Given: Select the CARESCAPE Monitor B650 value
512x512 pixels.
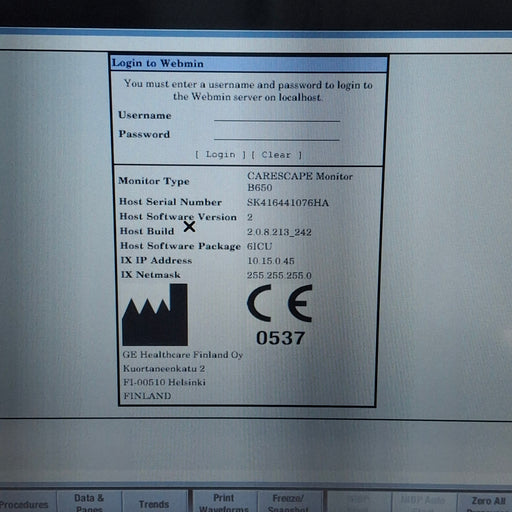Looking at the screenshot, I should (300, 182).
